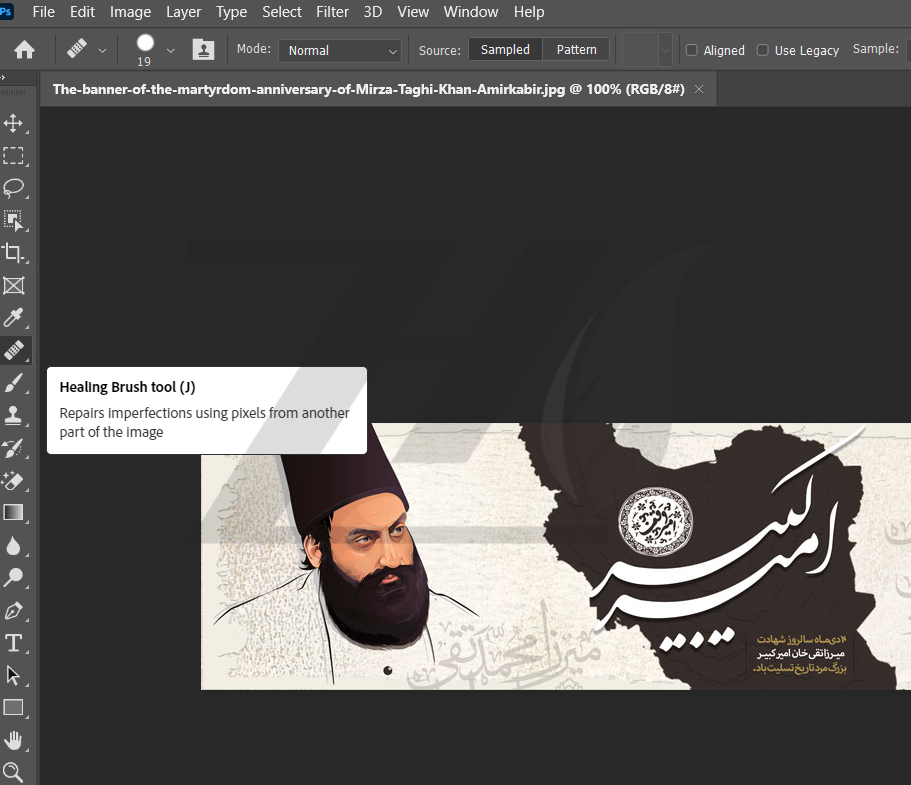
Task: Select the Lasso tool
Action: pos(14,188)
